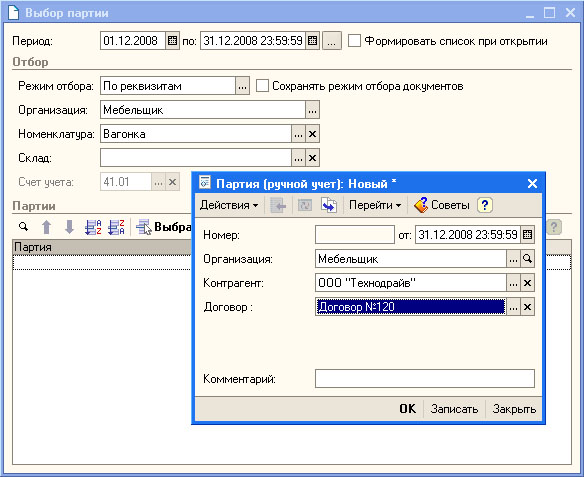
Task: Open Организация Мебельщик with magnifier icon
Action: coord(527,259)
